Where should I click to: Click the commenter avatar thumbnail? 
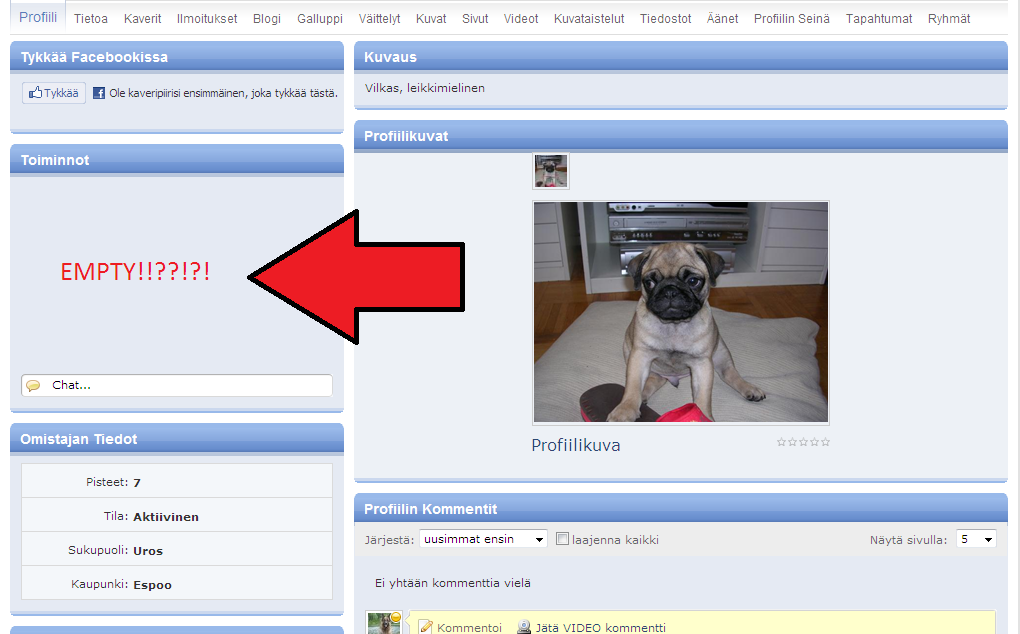pyautogui.click(x=384, y=623)
